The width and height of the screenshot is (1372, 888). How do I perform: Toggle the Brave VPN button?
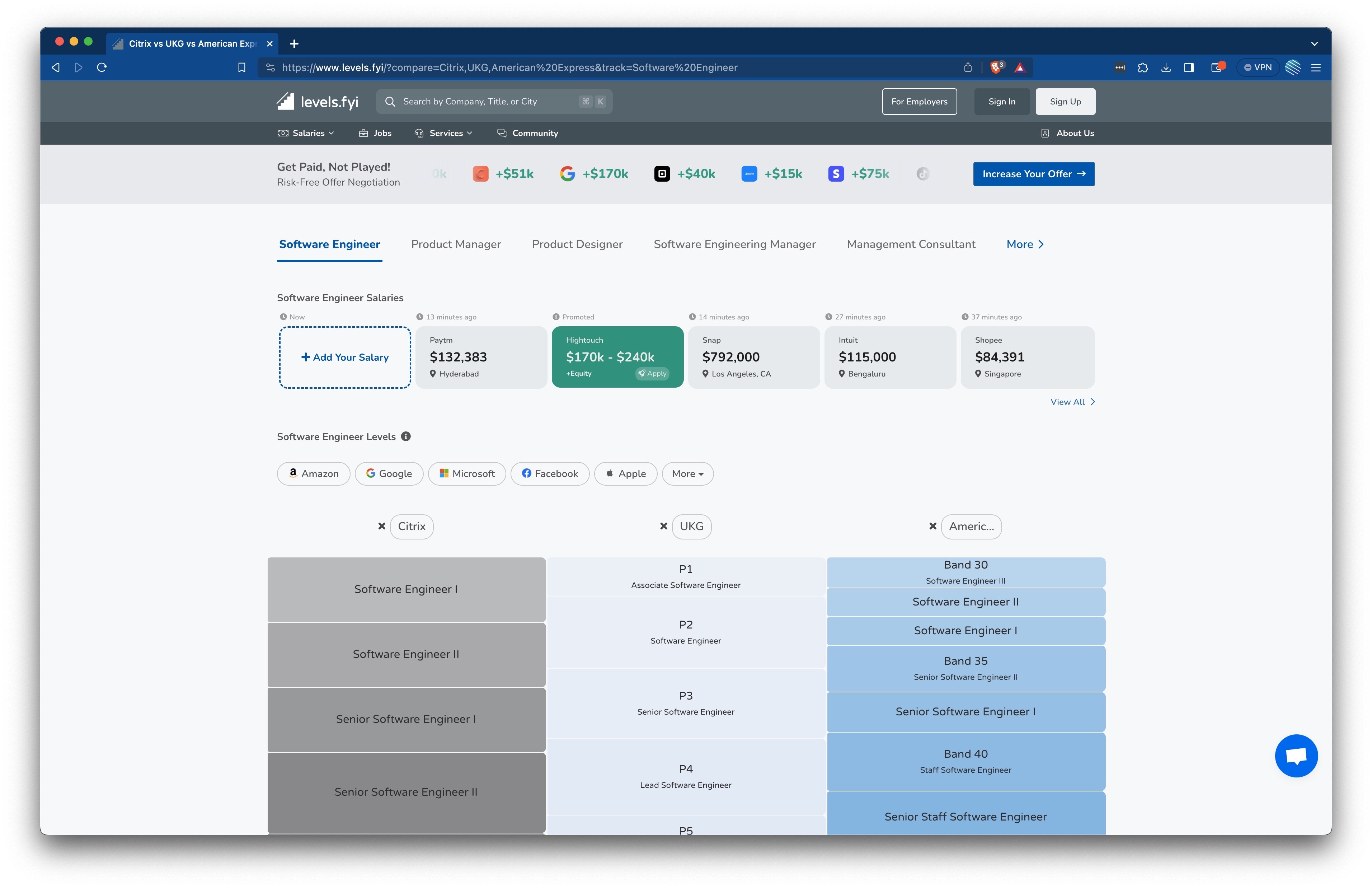click(x=1257, y=67)
